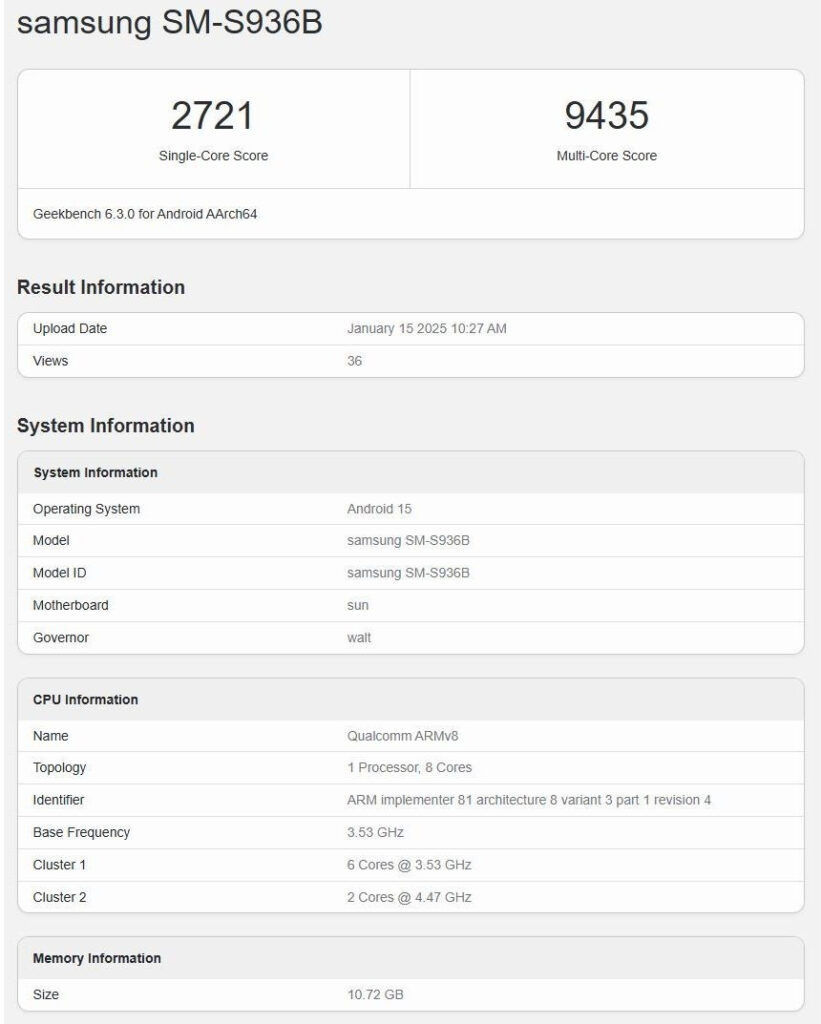Click the Result Information heading
Screen dimensions: 821x1024
click(x=101, y=287)
